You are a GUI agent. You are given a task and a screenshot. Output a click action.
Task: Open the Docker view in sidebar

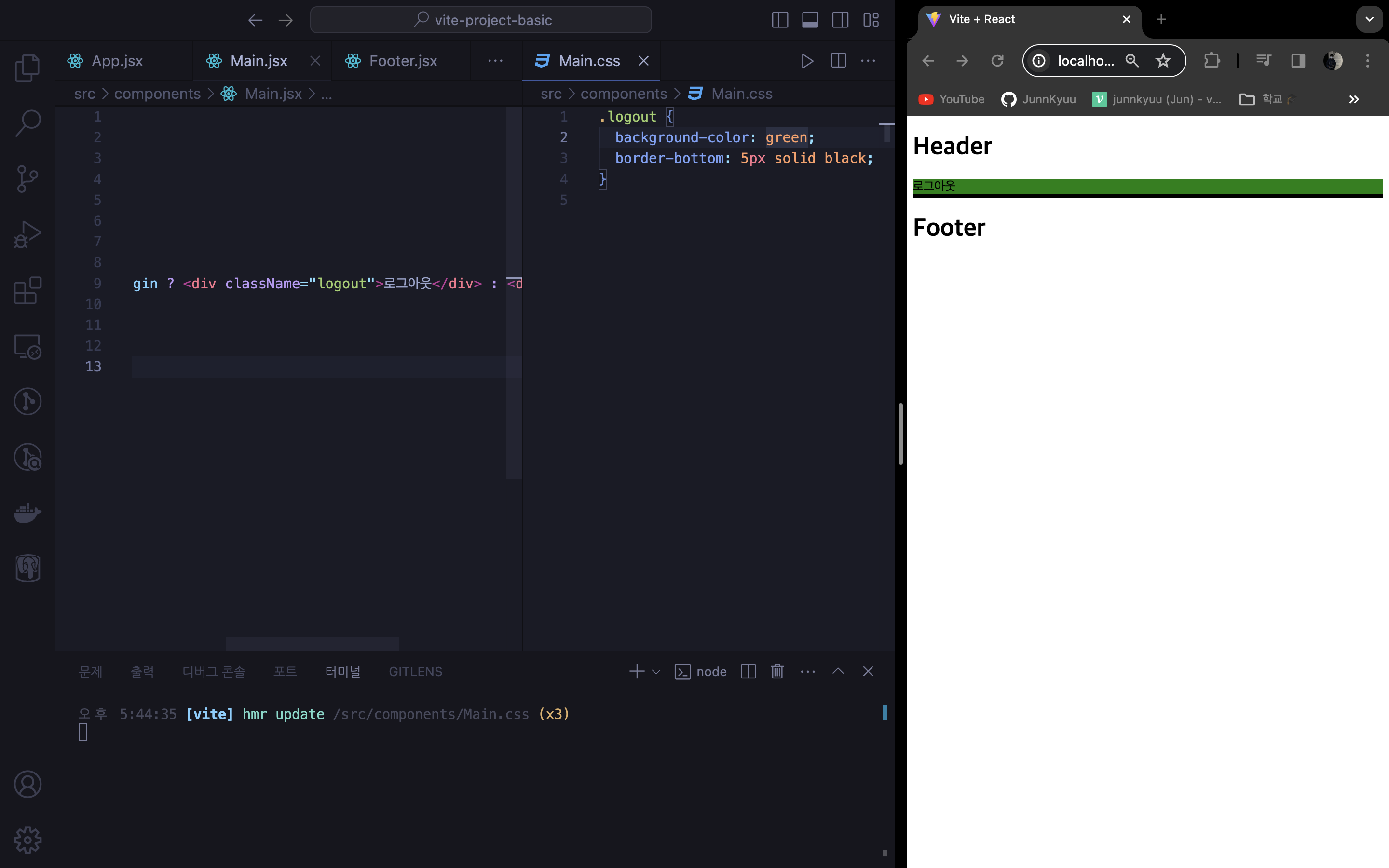tap(27, 513)
